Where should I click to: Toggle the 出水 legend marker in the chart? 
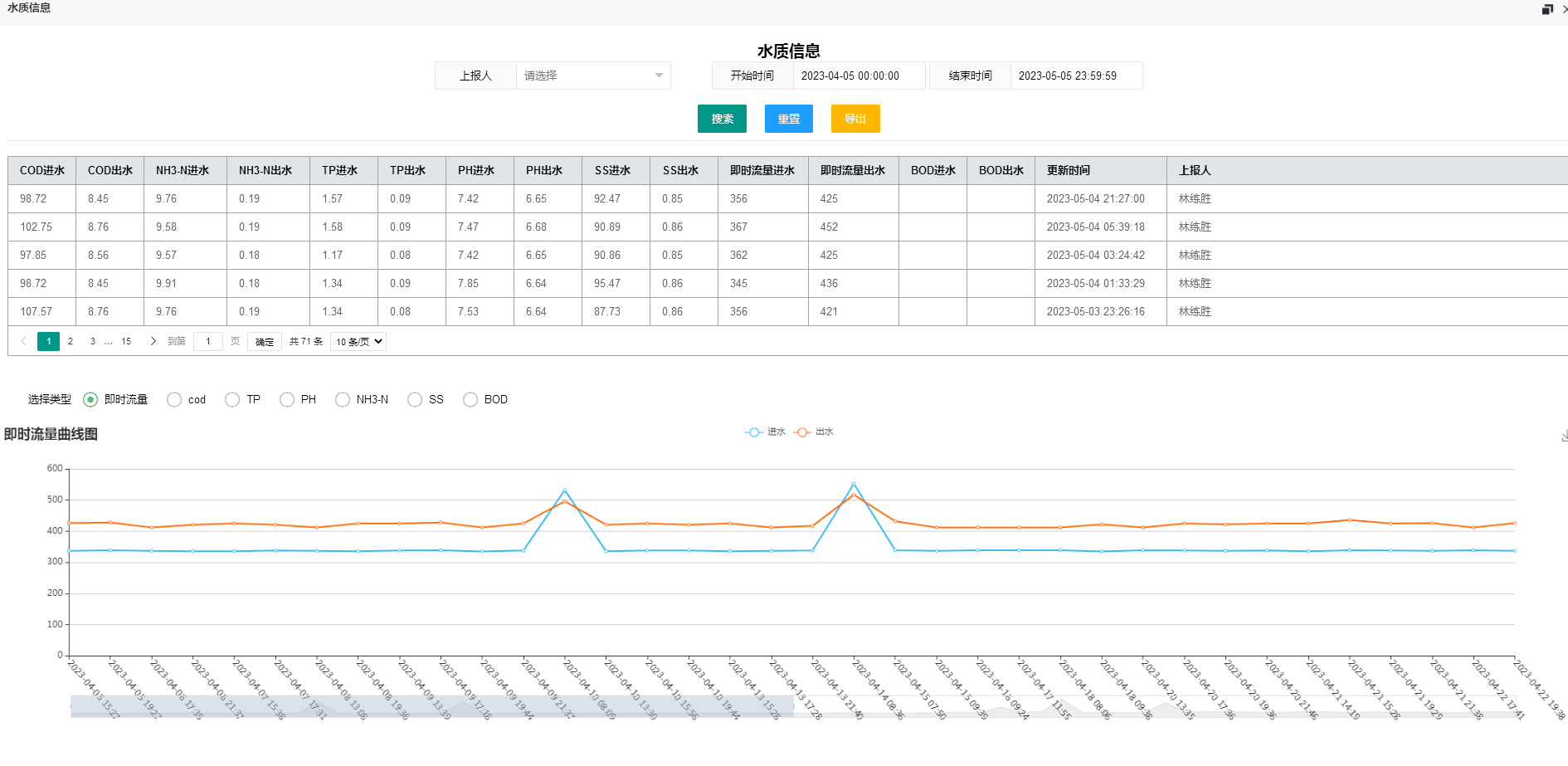click(x=802, y=432)
